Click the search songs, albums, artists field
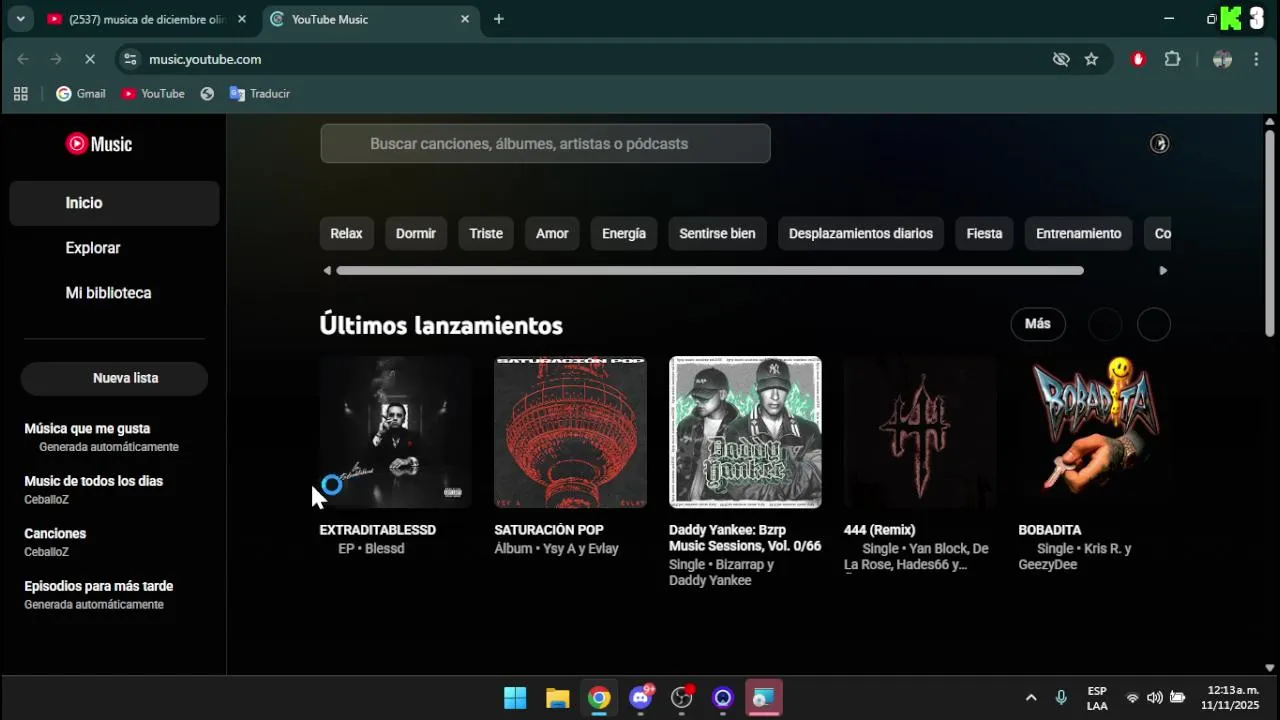This screenshot has height=720, width=1280. click(545, 144)
